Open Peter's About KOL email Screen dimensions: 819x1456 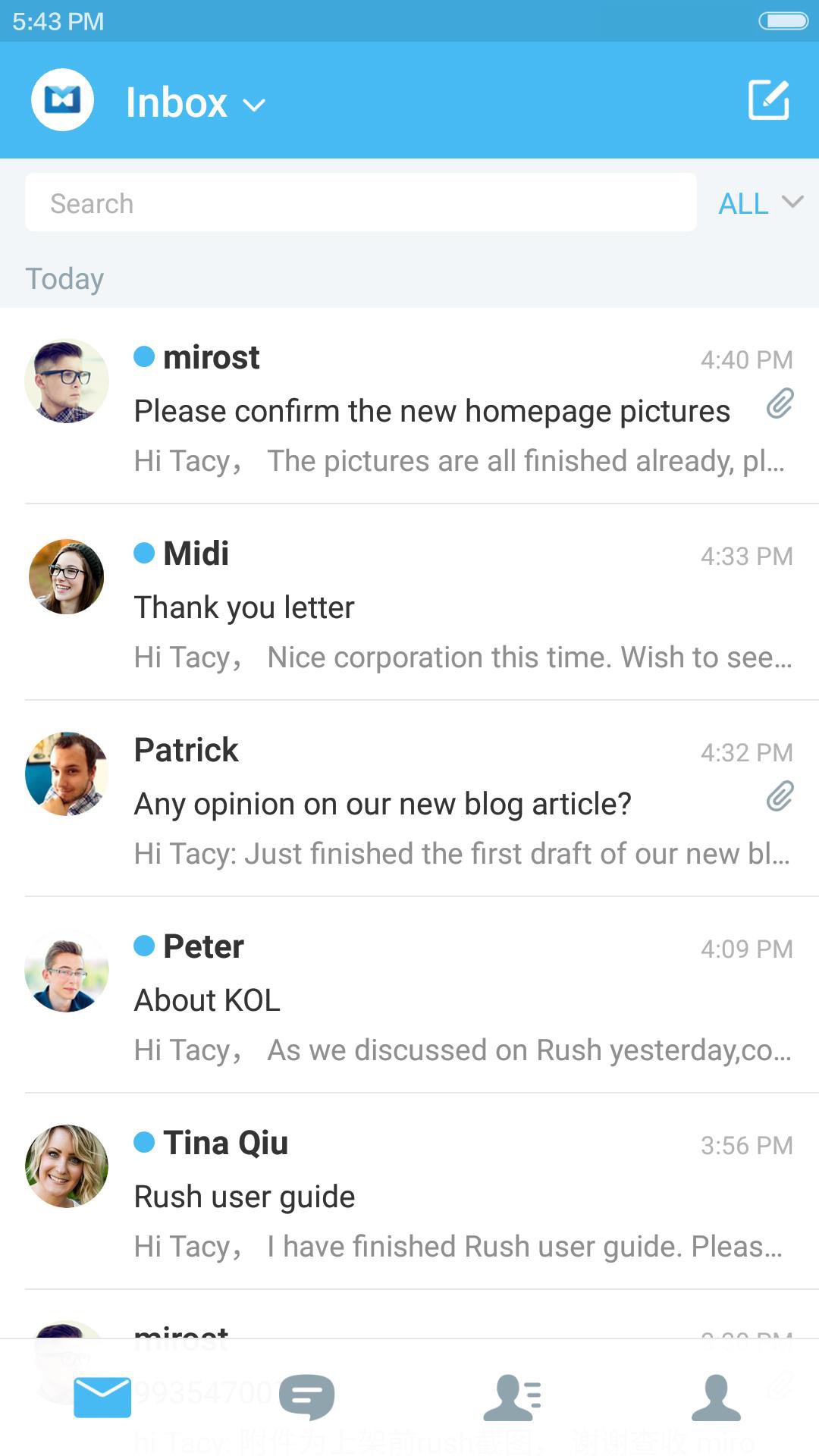click(409, 997)
